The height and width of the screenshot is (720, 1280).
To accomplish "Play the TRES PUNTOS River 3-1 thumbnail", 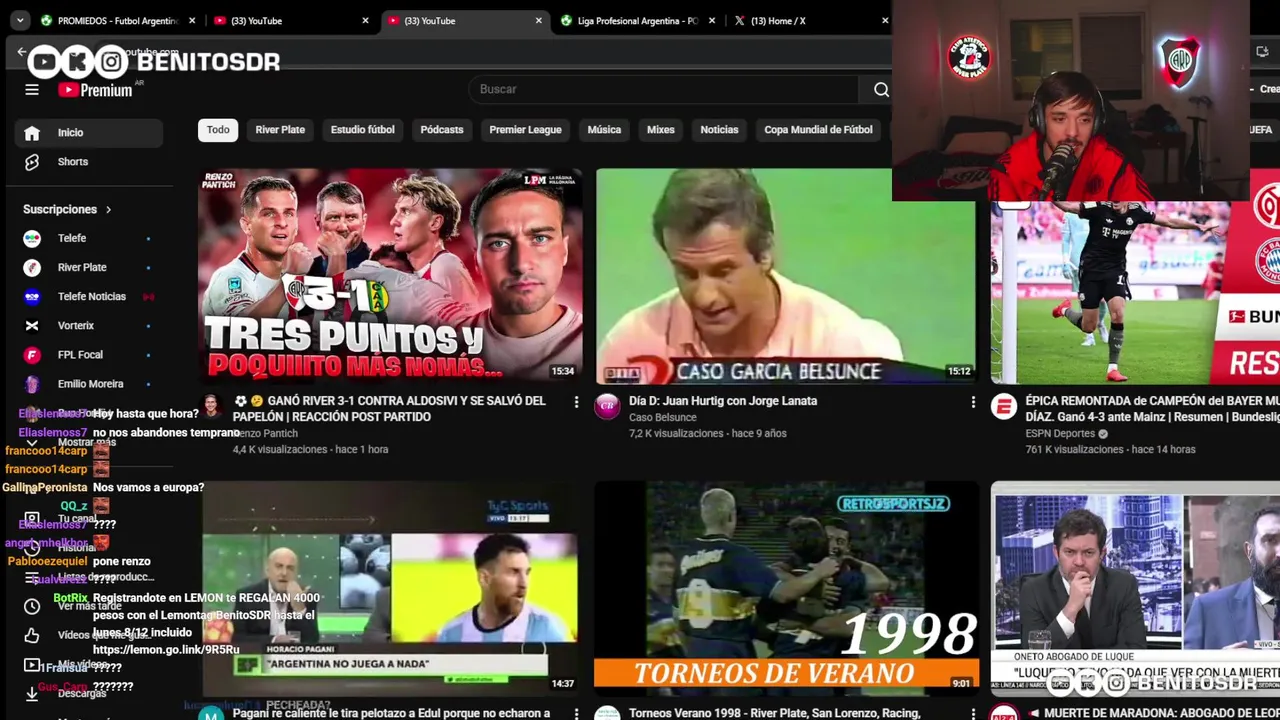I will (390, 276).
